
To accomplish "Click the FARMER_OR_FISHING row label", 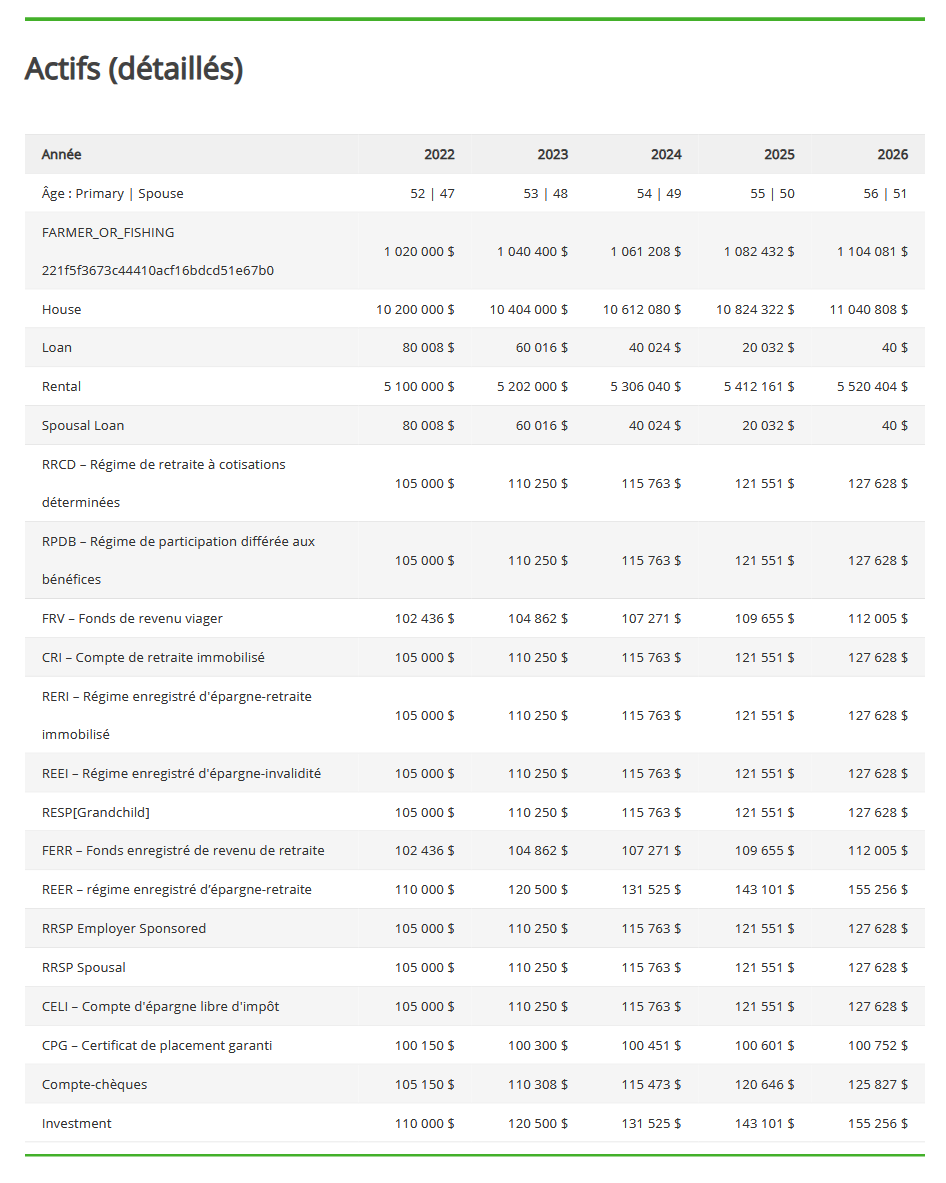I will (x=108, y=232).
